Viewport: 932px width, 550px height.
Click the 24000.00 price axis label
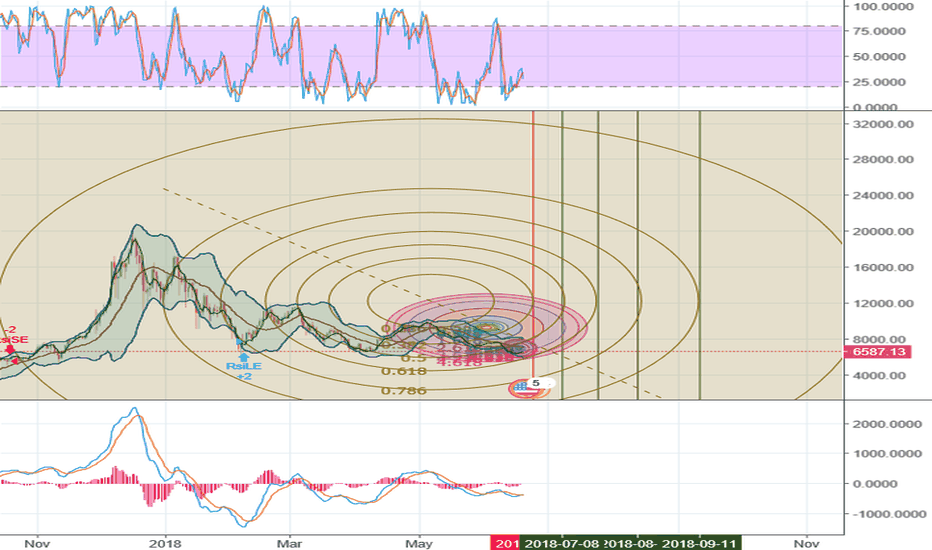click(883, 196)
